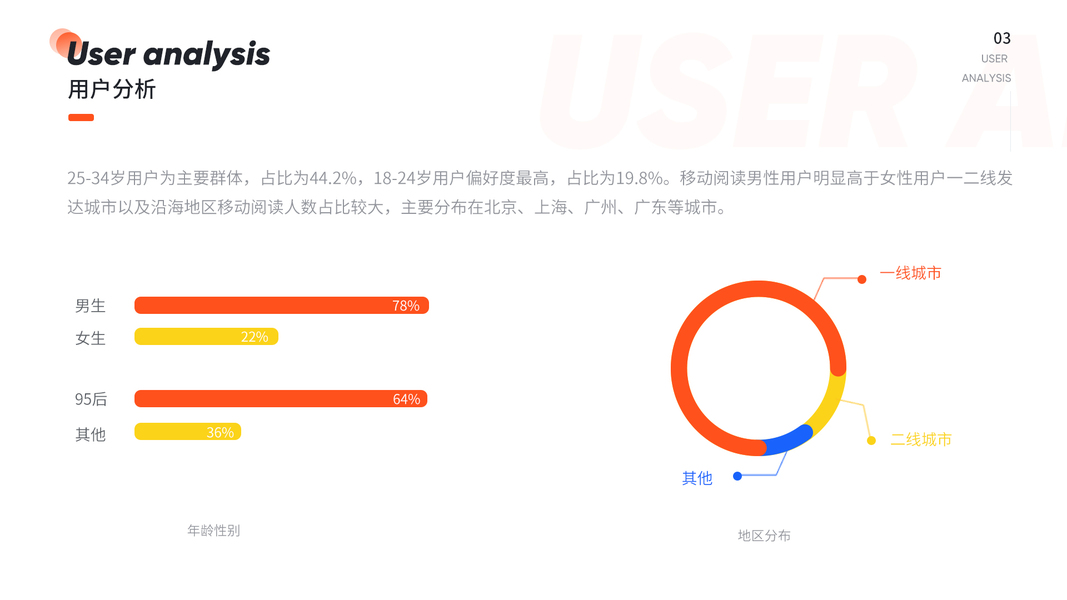The image size is (1067, 600).
Task: Click the 一线城市 legend label
Action: [x=910, y=273]
